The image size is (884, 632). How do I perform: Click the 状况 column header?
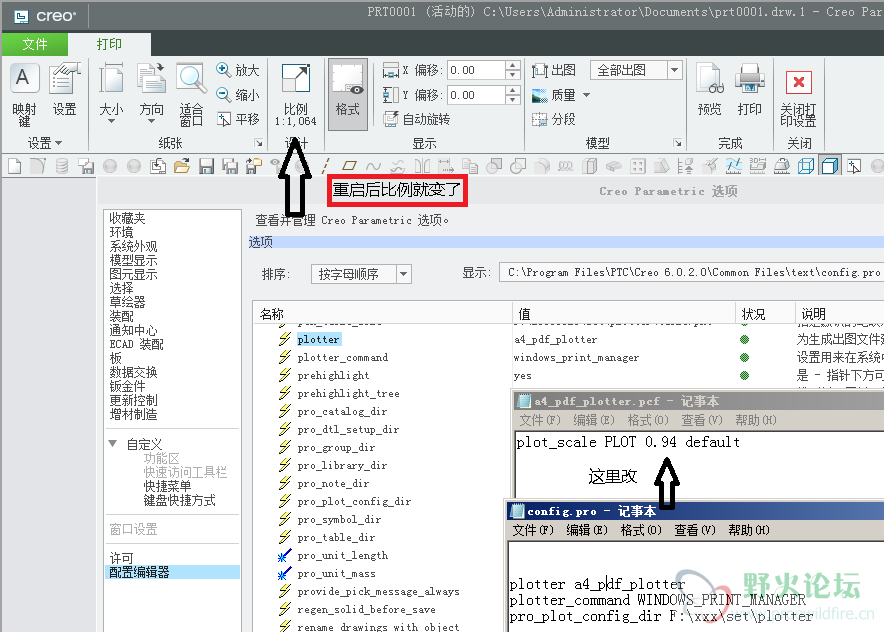[x=765, y=314]
